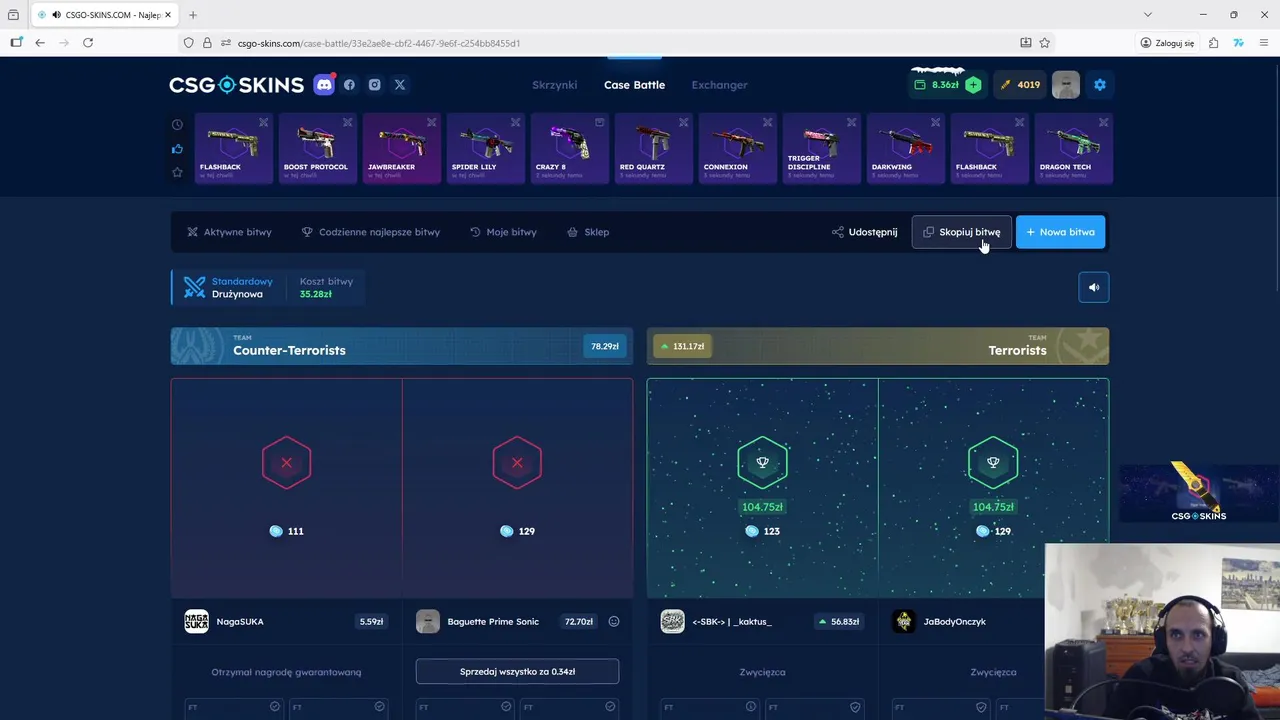The image size is (1280, 720).
Task: Click the emoji smiley icon next to Baguette Prime Sonic
Action: 614,622
